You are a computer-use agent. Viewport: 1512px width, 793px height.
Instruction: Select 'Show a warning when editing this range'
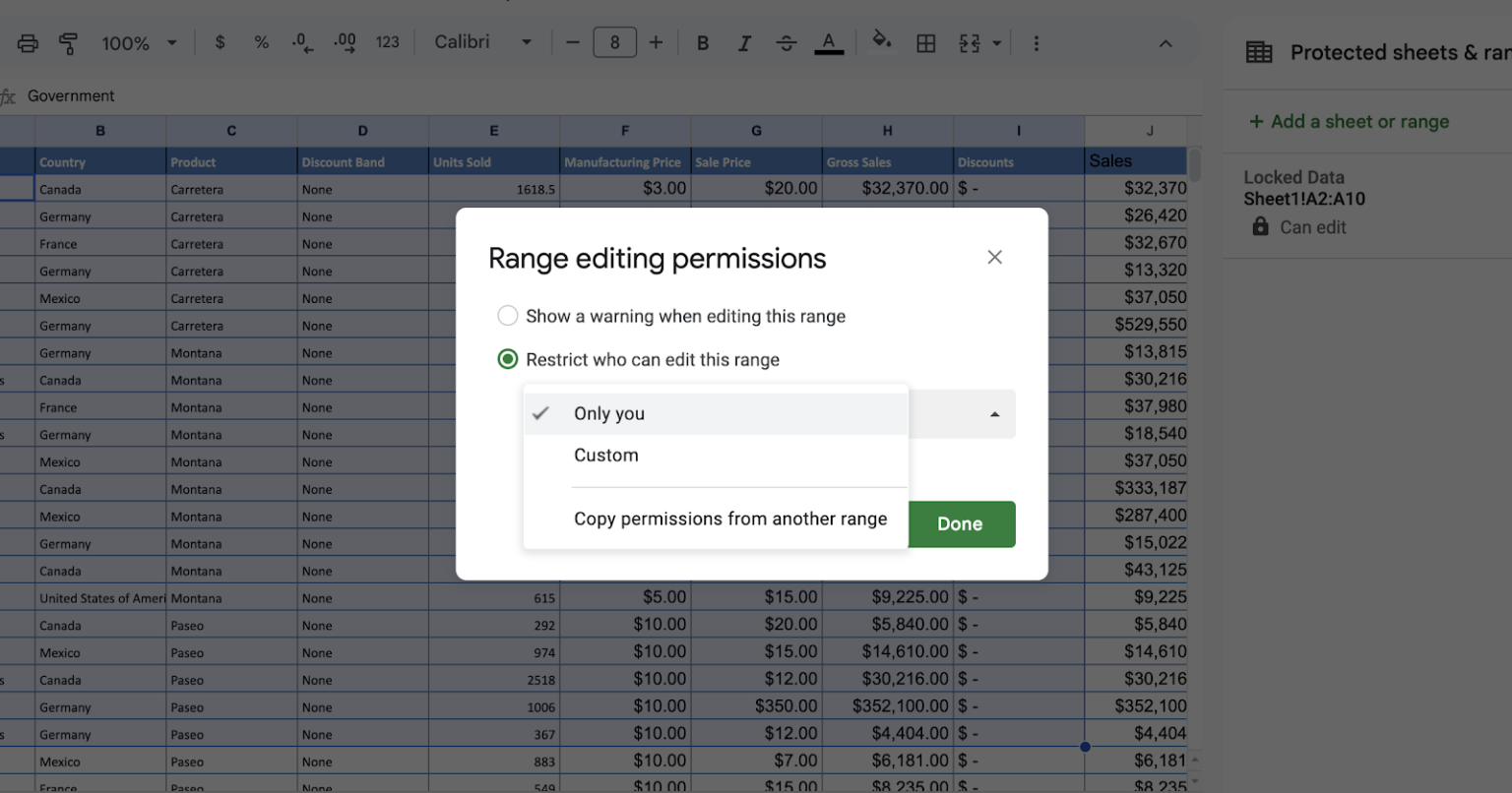[508, 316]
